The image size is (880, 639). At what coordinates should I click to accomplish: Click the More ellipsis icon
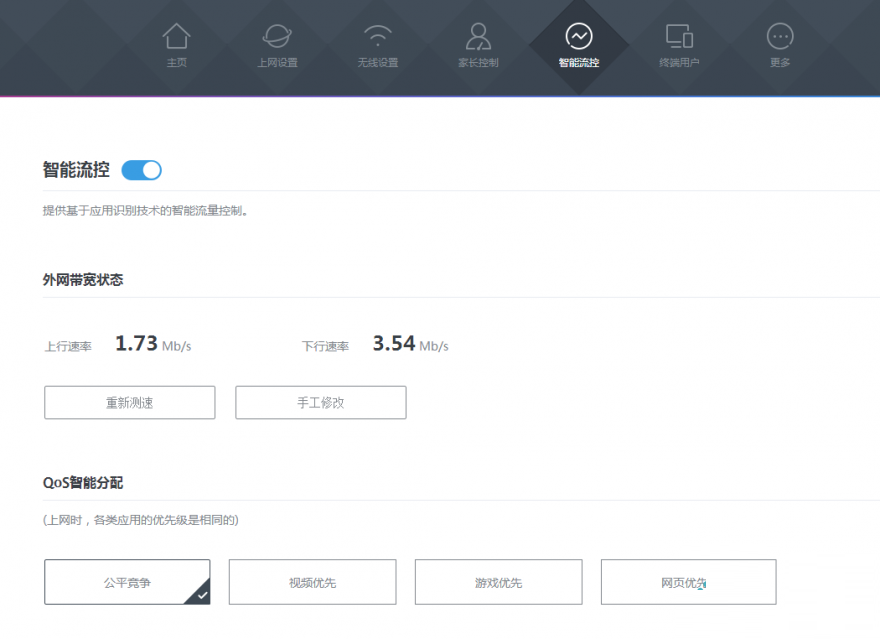(x=780, y=37)
